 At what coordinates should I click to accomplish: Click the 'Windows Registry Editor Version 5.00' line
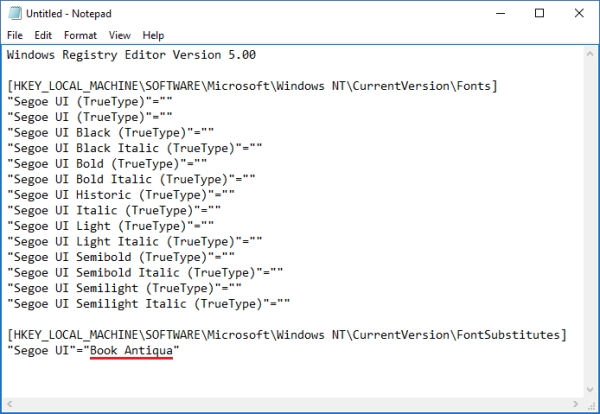(x=131, y=55)
